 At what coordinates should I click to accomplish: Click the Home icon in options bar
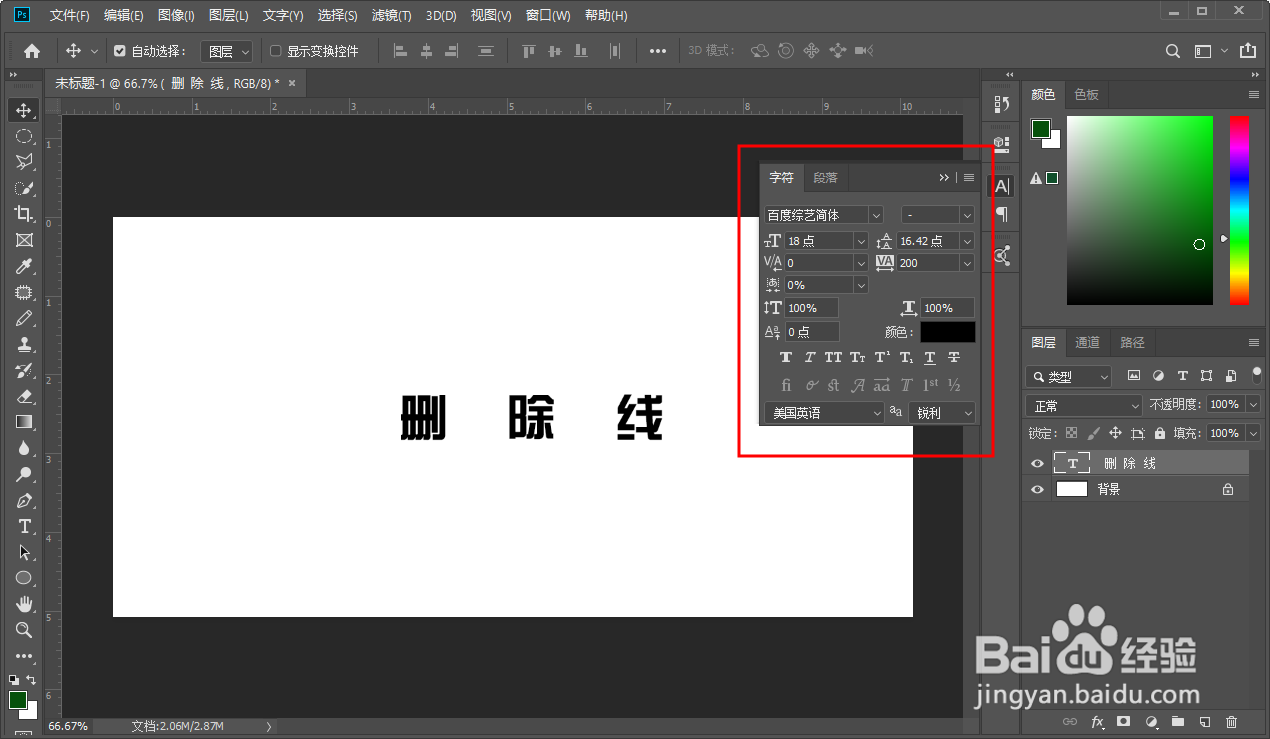coord(32,51)
